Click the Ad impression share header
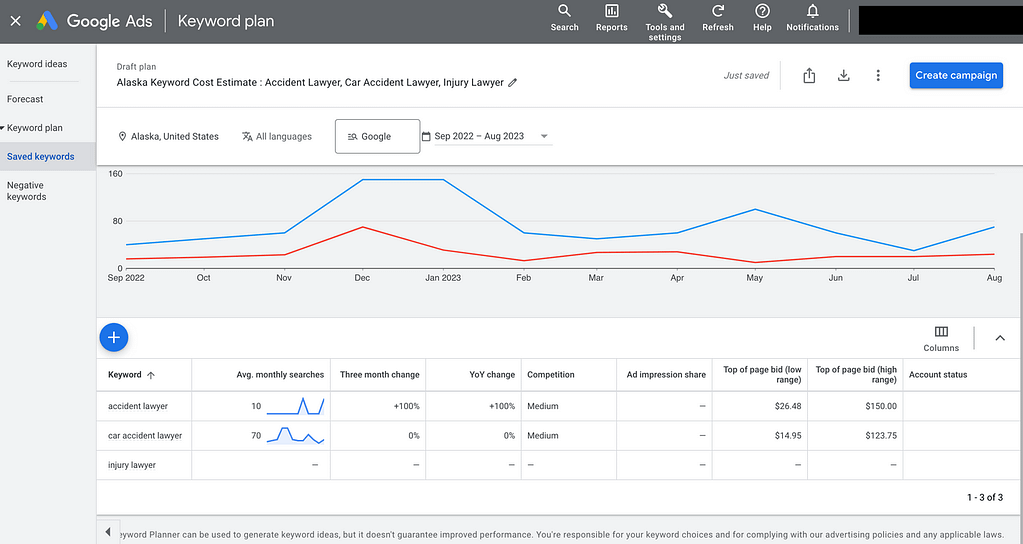The width and height of the screenshot is (1023, 544). 666,375
